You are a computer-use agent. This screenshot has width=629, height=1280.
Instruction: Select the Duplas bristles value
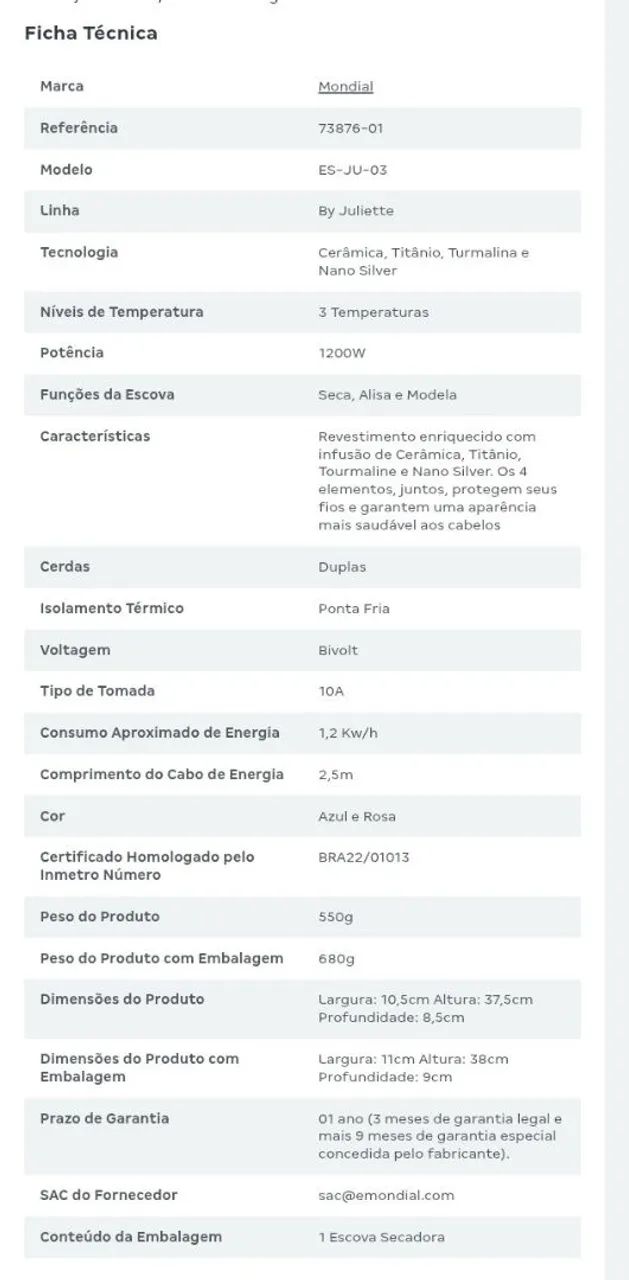[342, 567]
